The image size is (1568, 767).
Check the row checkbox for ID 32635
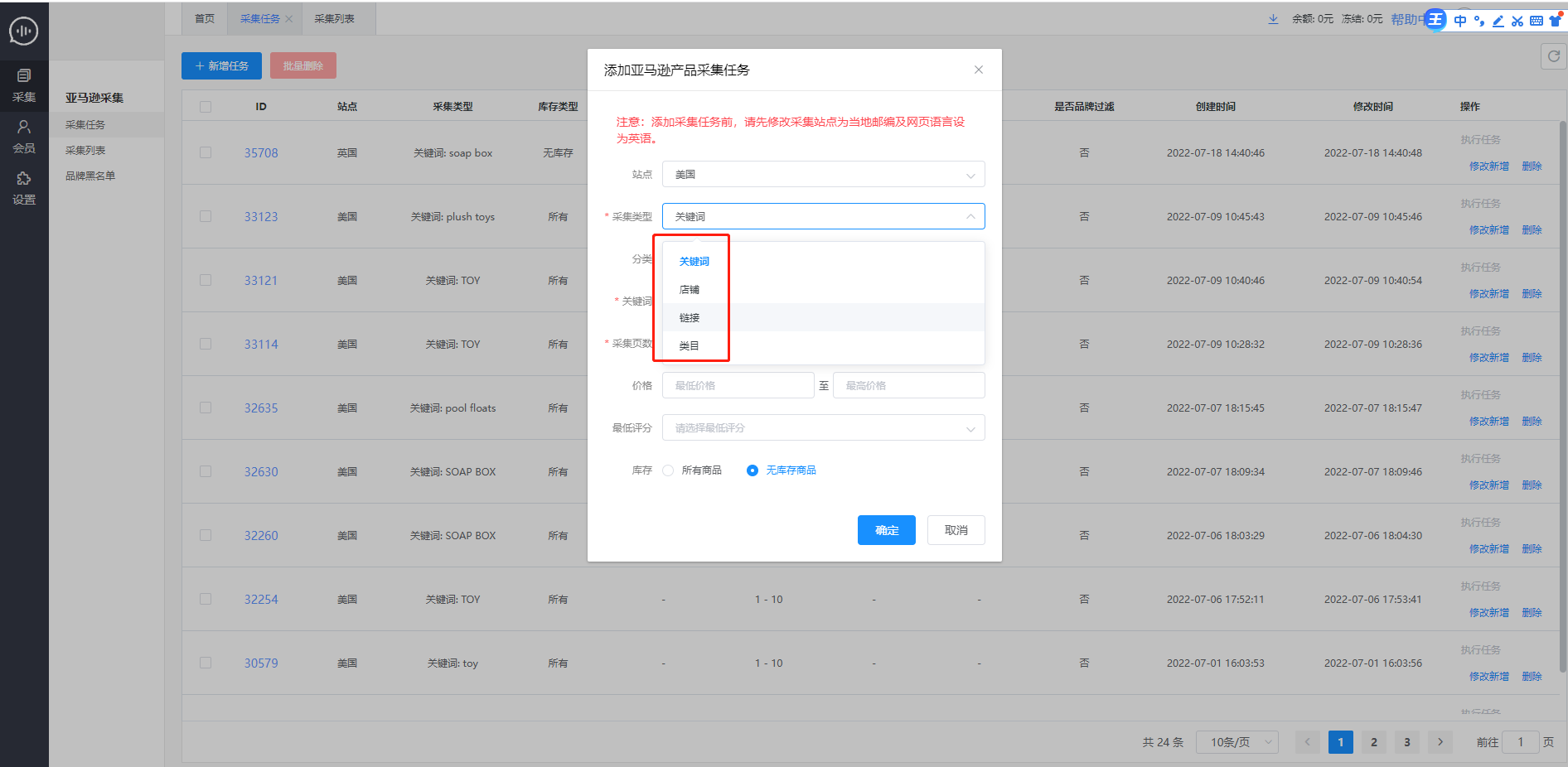tap(206, 408)
